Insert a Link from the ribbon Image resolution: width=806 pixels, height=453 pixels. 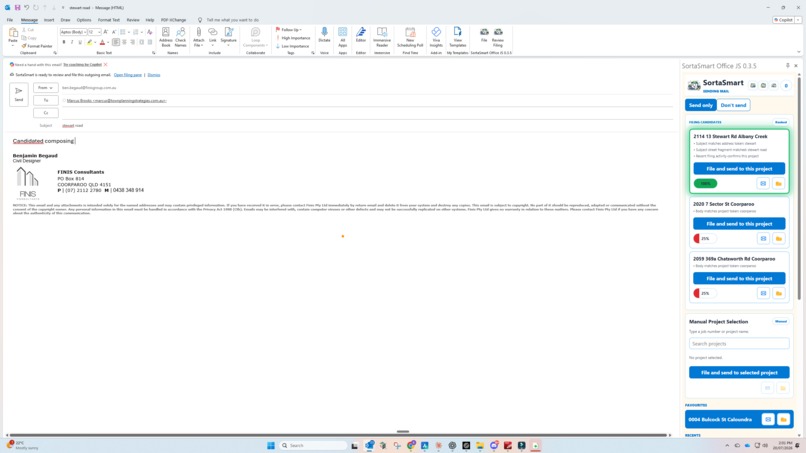(x=212, y=37)
